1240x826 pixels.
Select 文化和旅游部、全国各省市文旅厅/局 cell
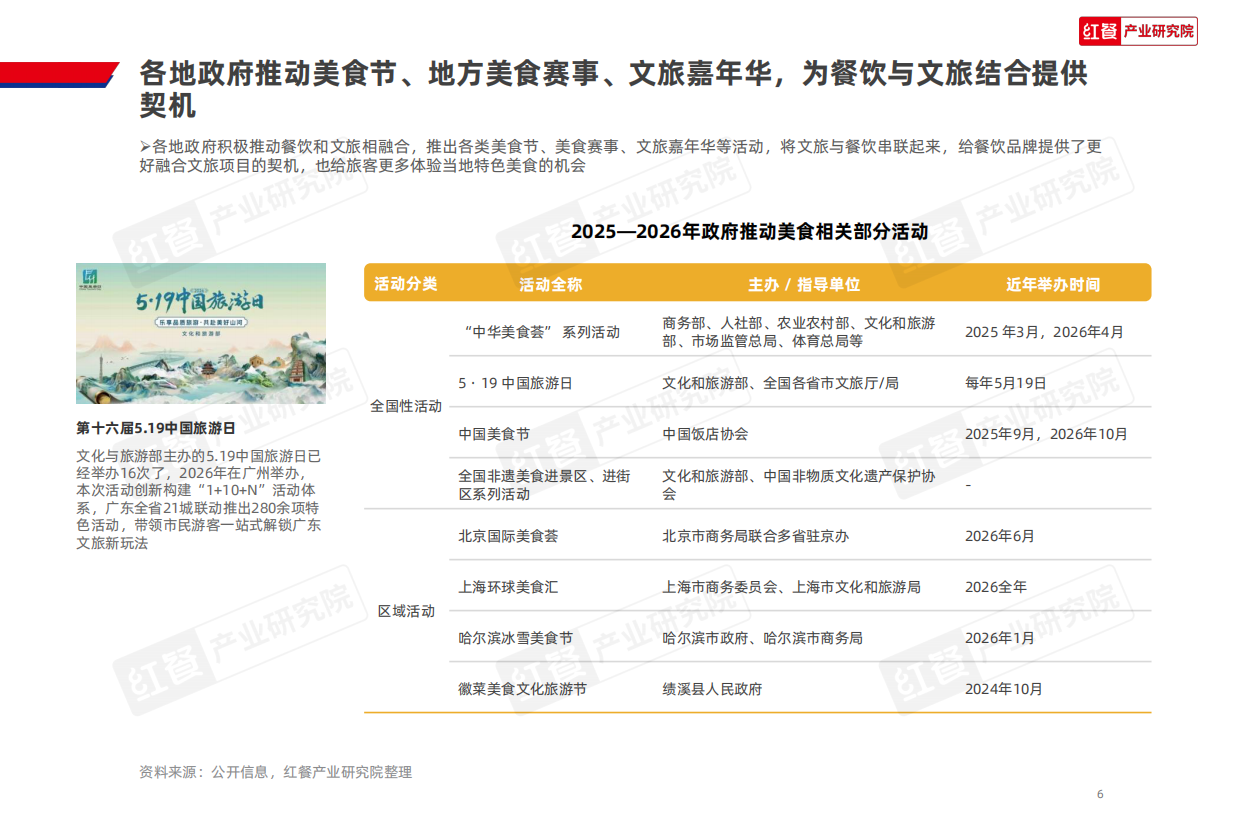point(780,383)
